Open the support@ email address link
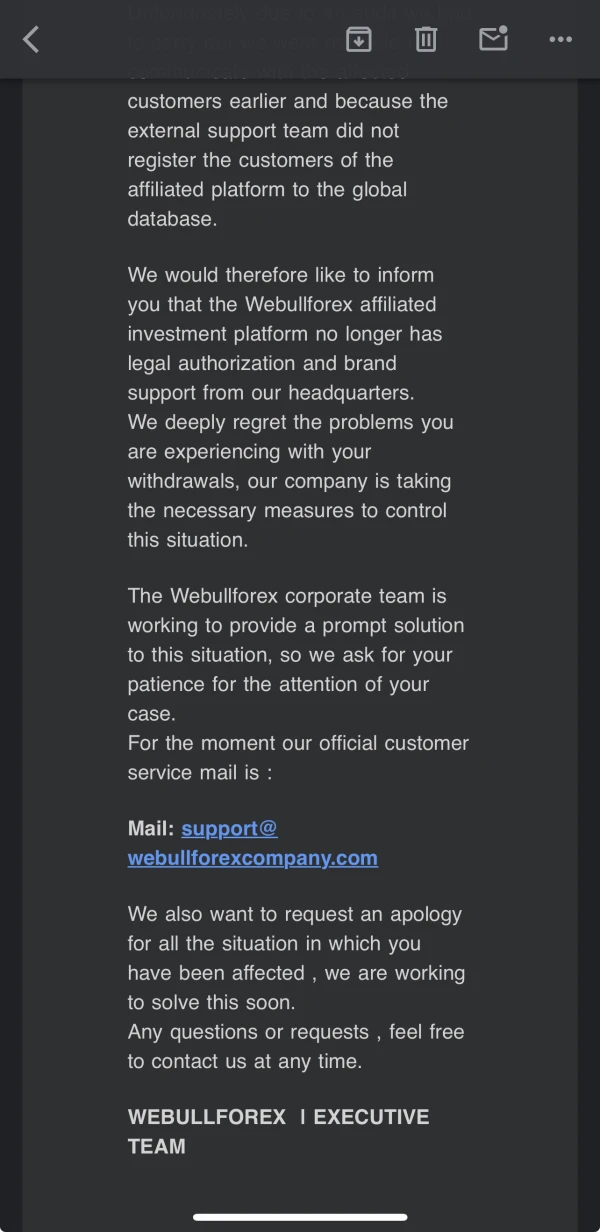The width and height of the screenshot is (600, 1232). 229,828
